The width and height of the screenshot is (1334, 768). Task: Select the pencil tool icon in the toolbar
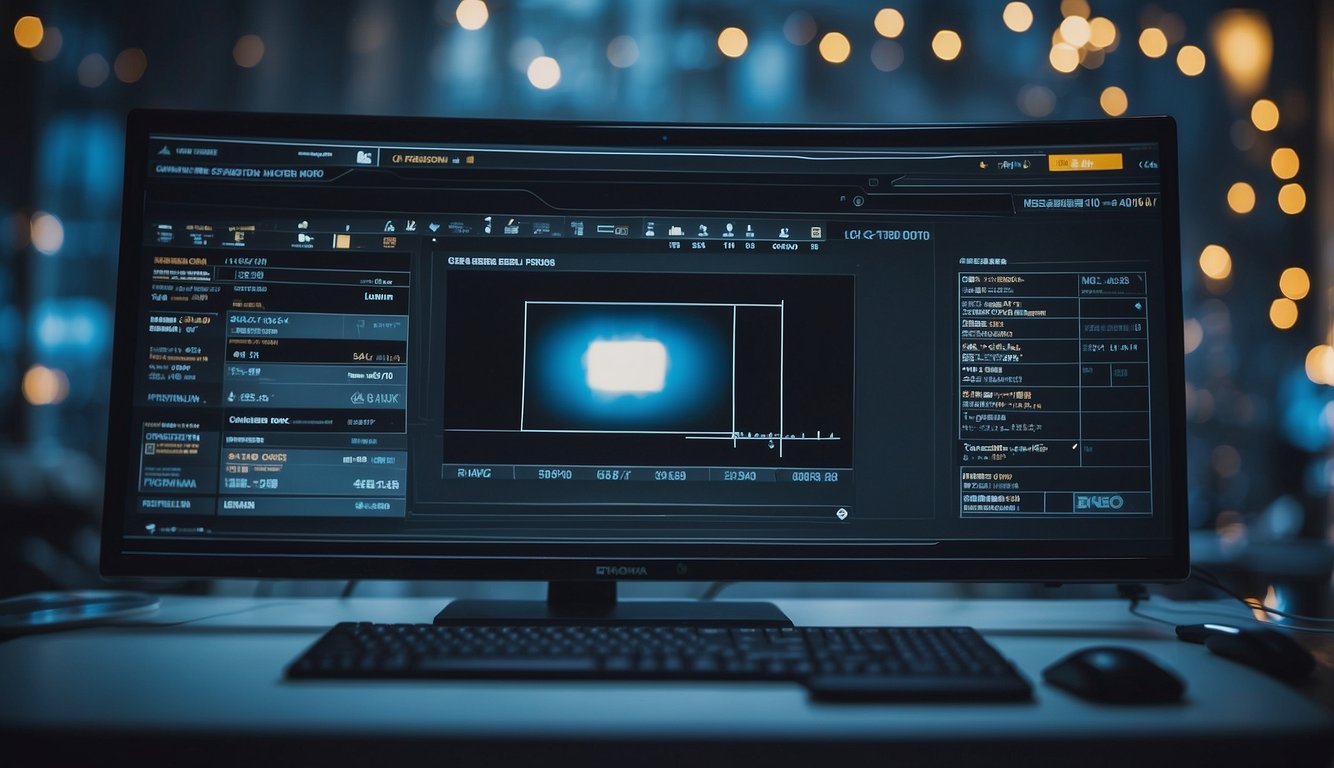pos(509,227)
